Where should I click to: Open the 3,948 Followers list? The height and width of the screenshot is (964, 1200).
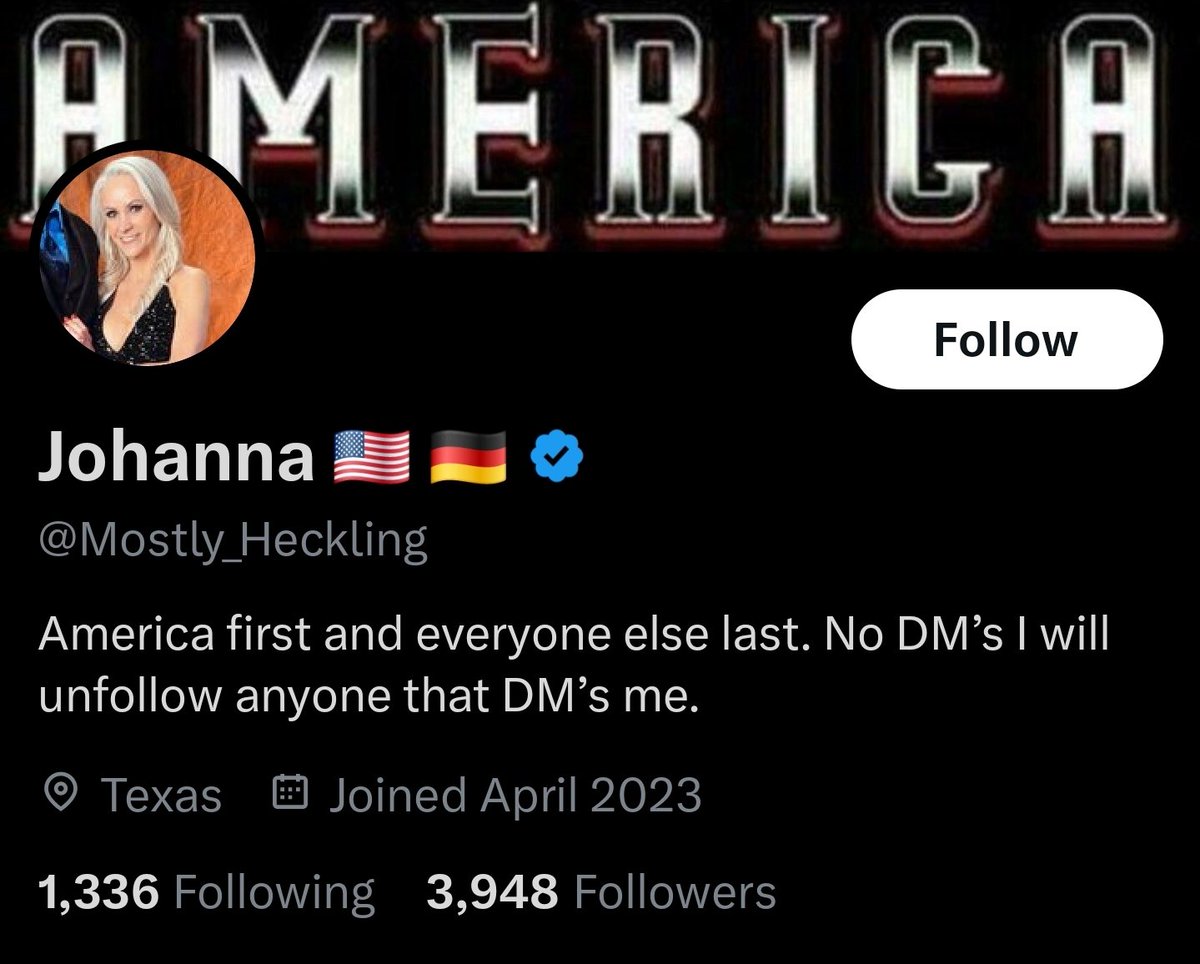tap(601, 891)
